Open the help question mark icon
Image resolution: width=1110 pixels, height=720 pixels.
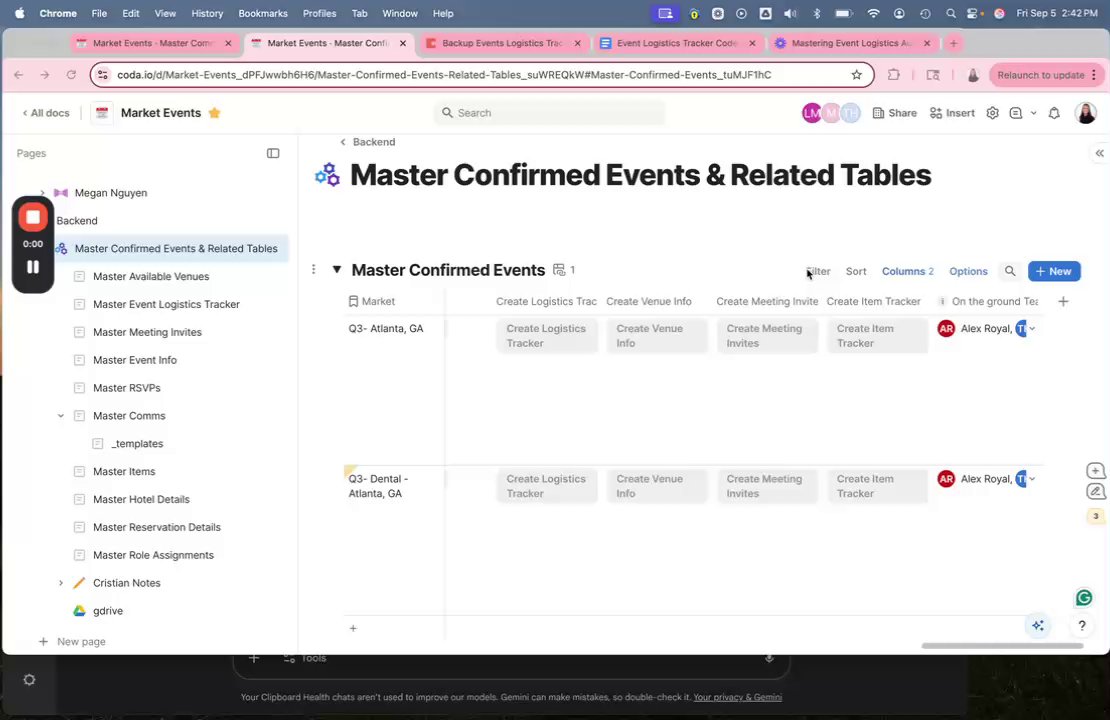[x=1081, y=626]
